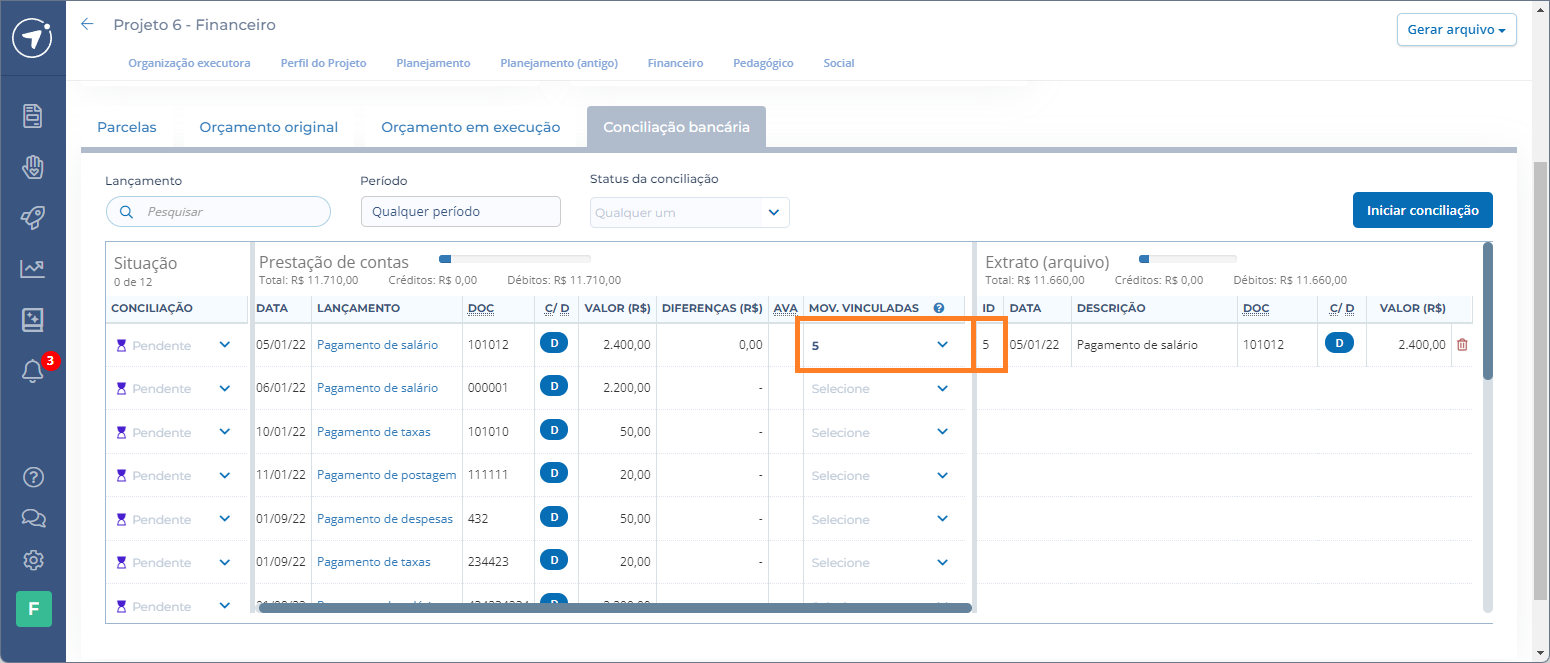This screenshot has height=663, width=1550.
Task: Sort by the DOC column header in Prestação
Action: pyautogui.click(x=481, y=308)
